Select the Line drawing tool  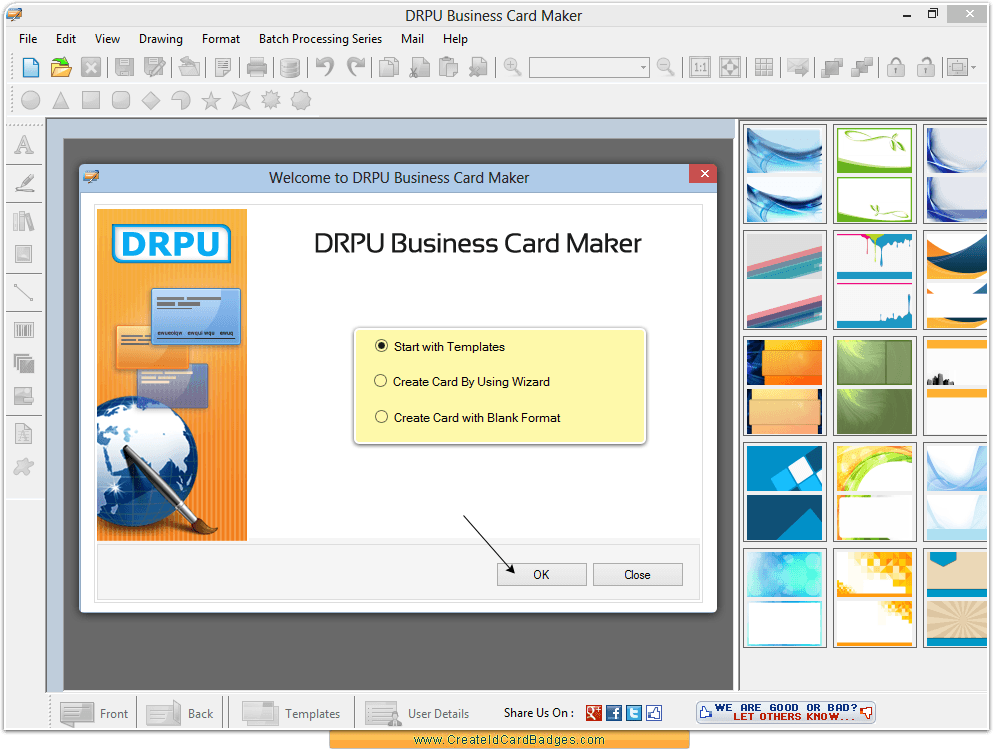coord(24,293)
